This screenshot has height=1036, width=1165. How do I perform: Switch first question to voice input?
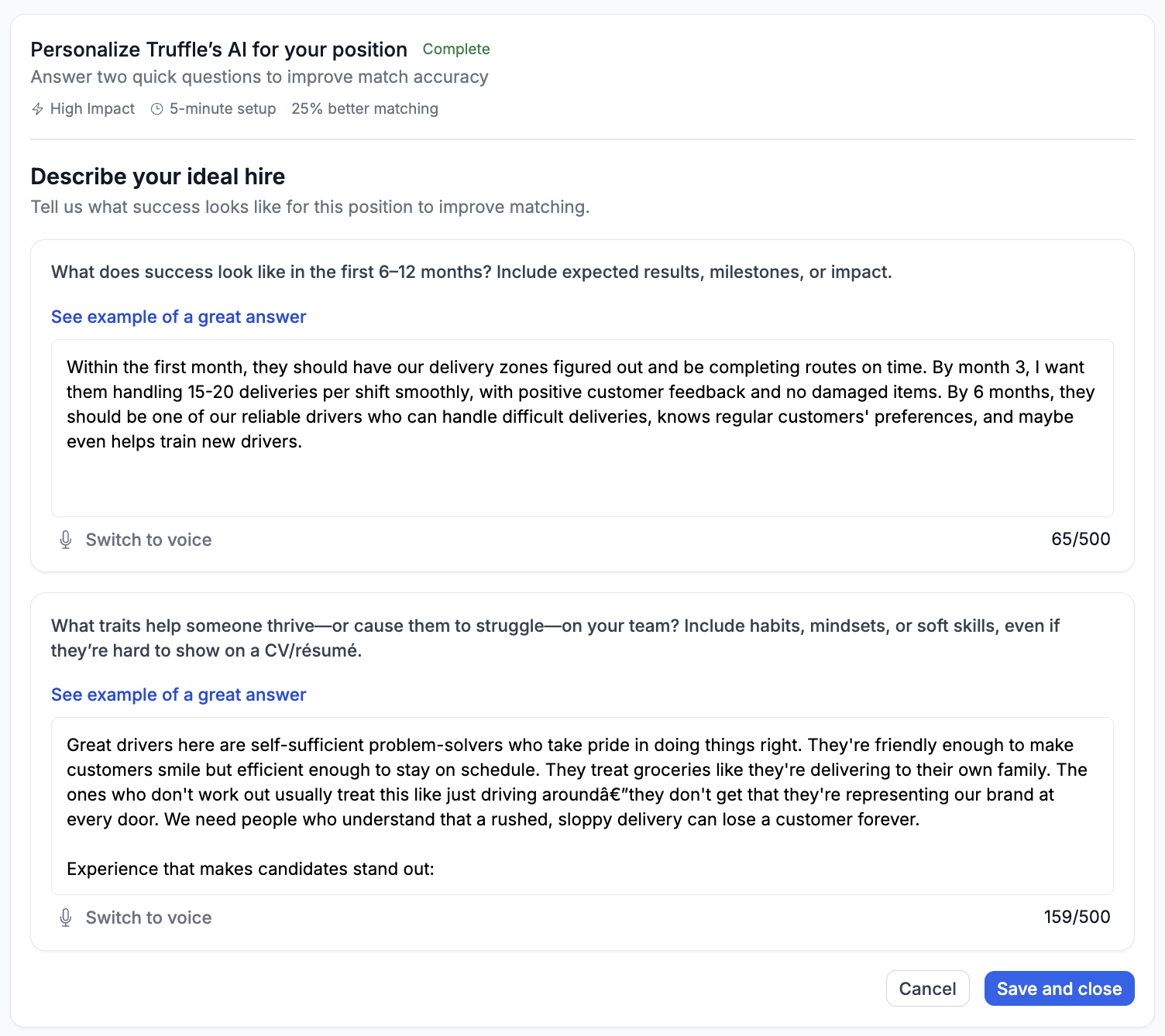tap(136, 540)
